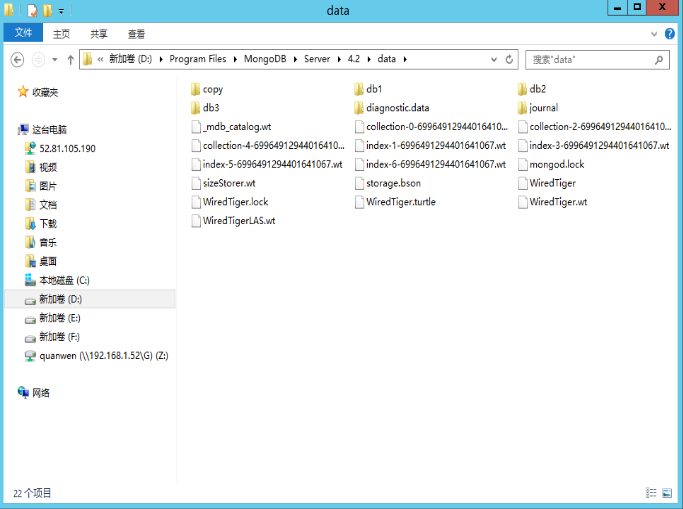Click New Folder quick access toolbar icon

click(x=47, y=10)
